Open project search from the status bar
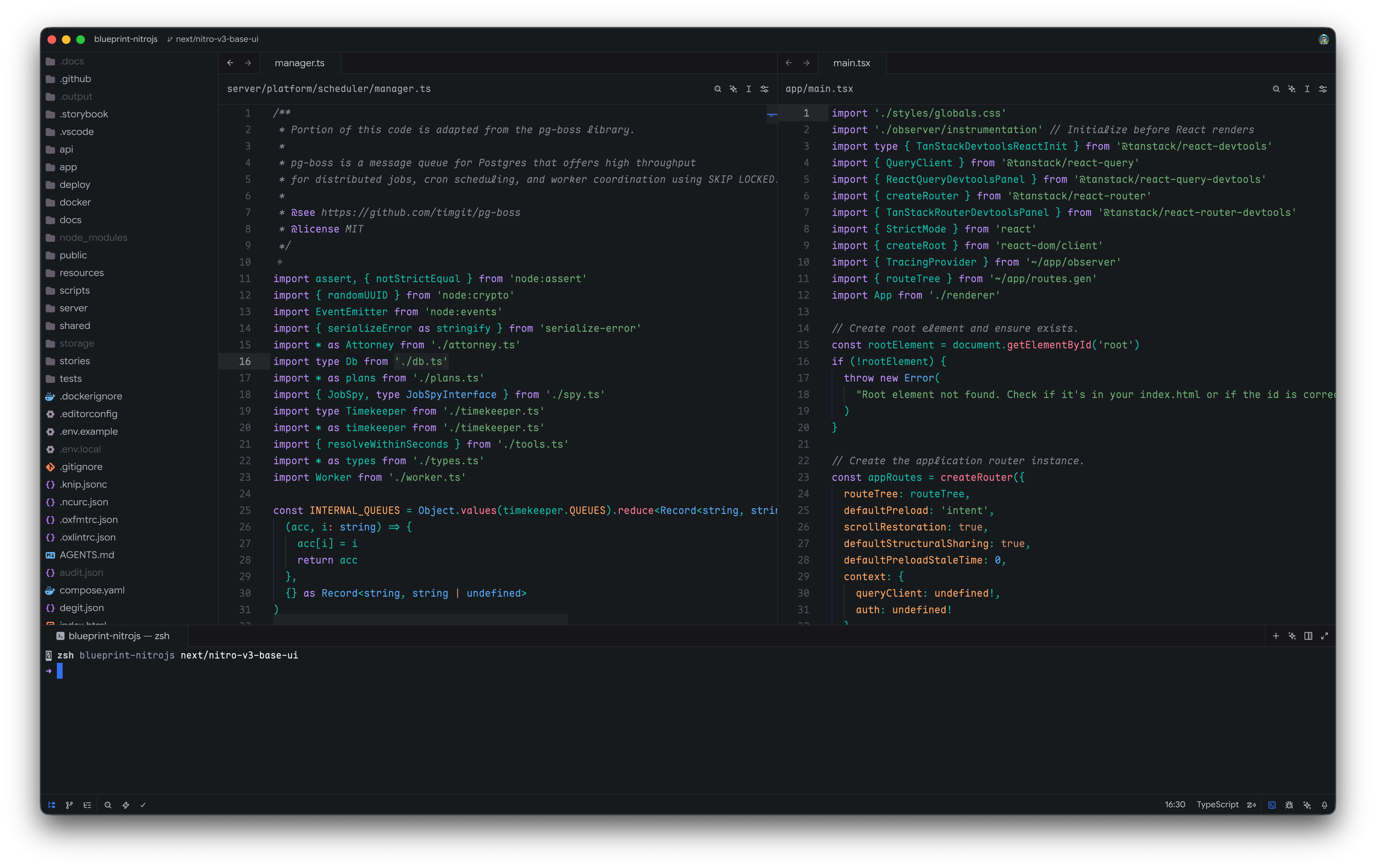Viewport: 1376px width, 868px height. 108,805
